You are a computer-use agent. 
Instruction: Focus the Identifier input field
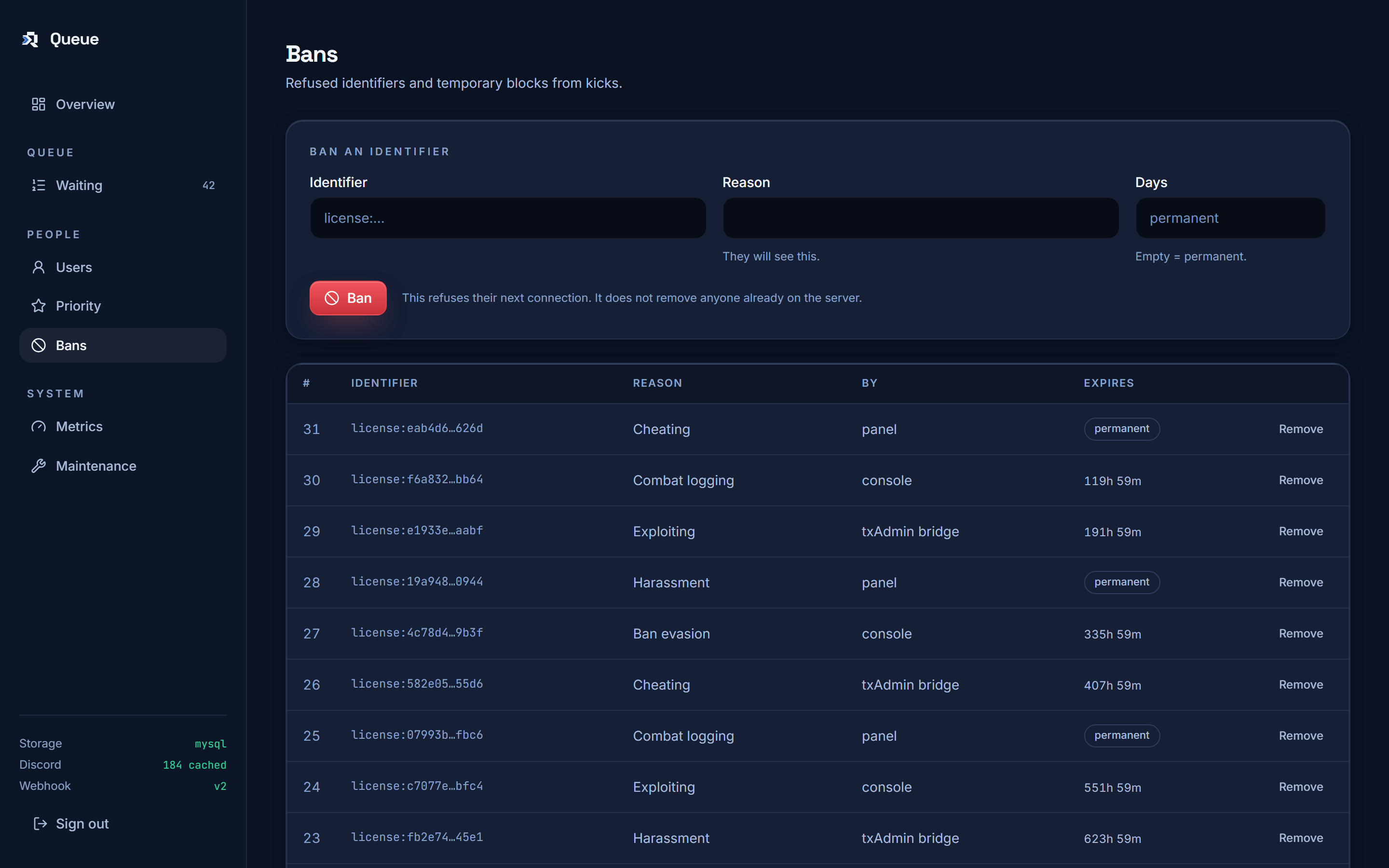508,218
